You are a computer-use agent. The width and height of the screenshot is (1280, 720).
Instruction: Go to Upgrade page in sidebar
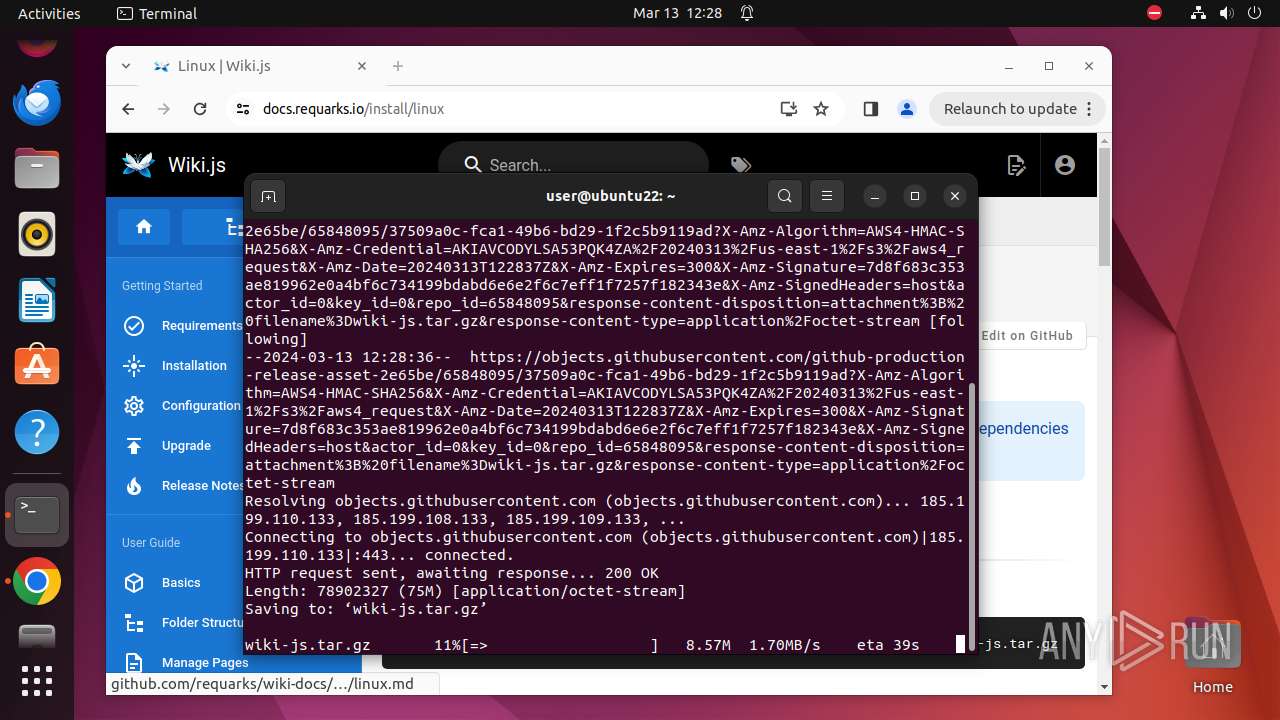(x=186, y=446)
